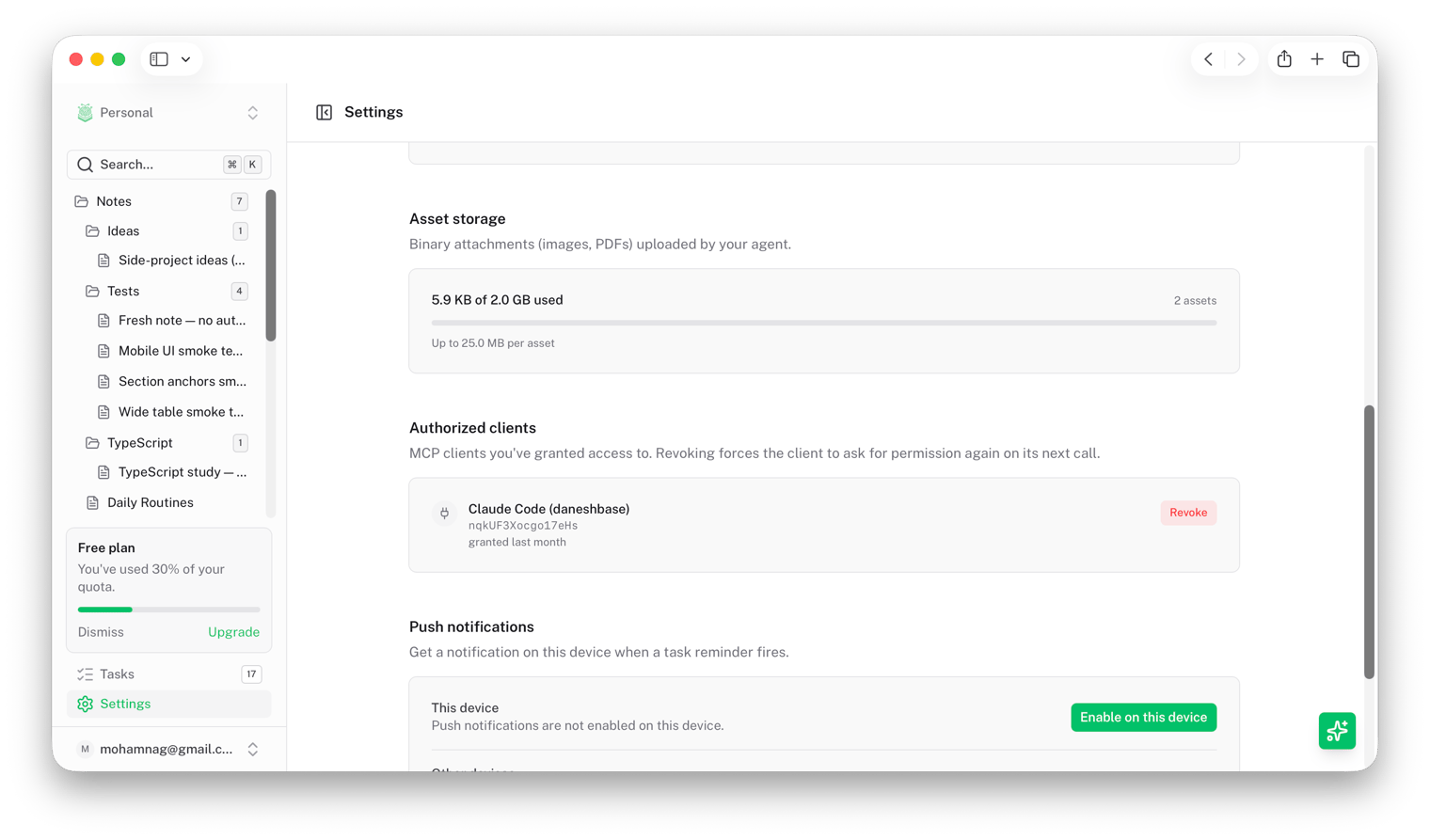This screenshot has width=1430, height=840.
Task: Click the Tests count badge 4
Action: point(240,292)
